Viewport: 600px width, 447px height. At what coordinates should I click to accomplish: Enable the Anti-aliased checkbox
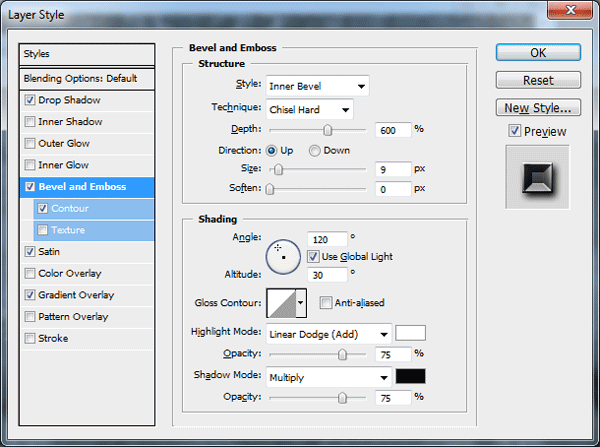326,303
